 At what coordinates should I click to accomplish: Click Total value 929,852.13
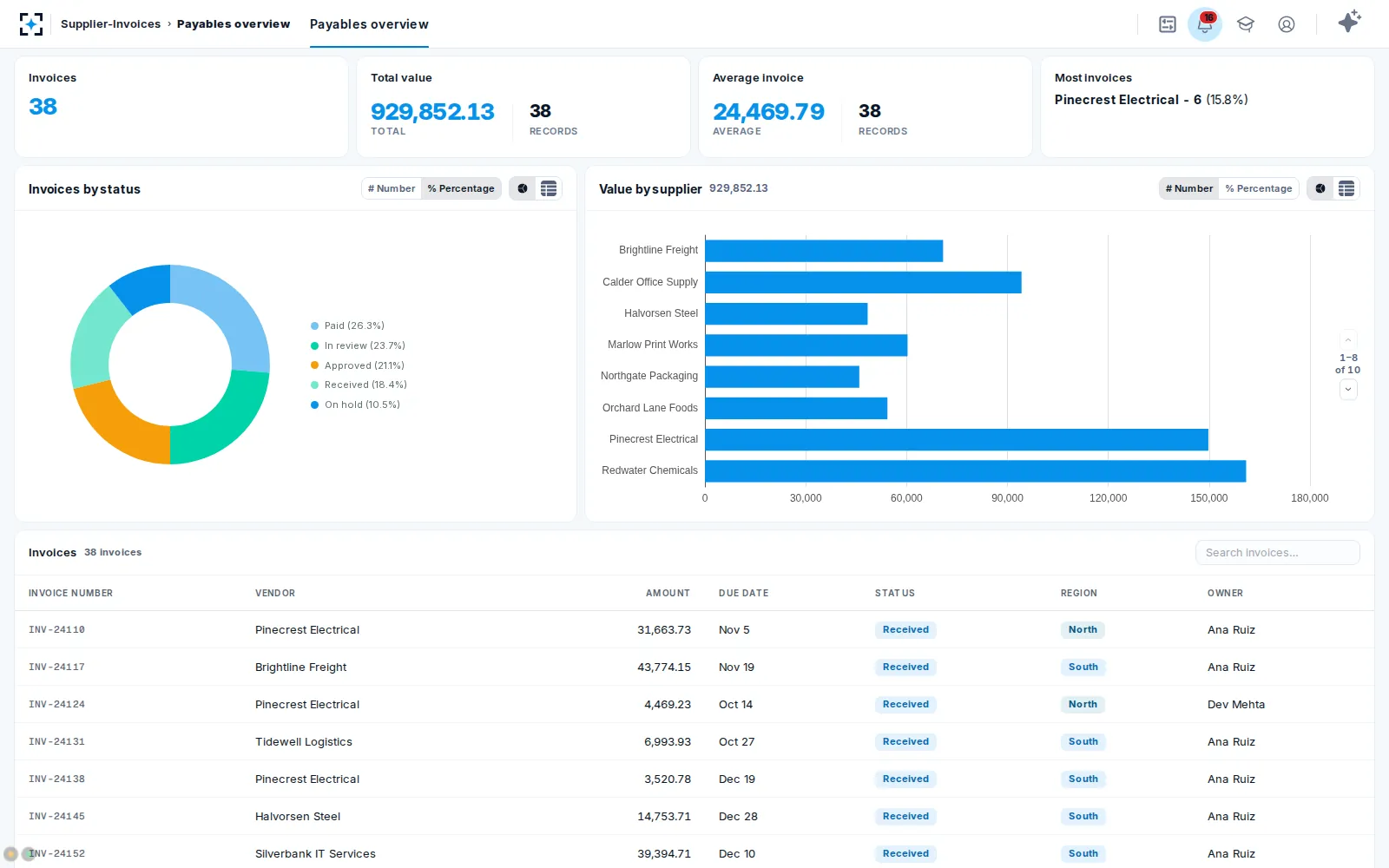pos(432,112)
